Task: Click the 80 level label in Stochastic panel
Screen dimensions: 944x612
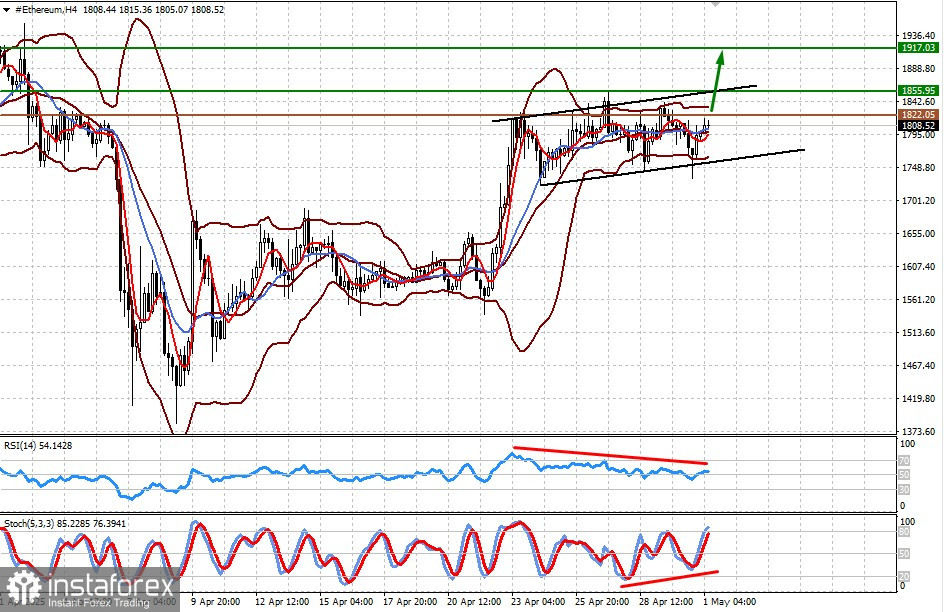Action: click(x=904, y=532)
